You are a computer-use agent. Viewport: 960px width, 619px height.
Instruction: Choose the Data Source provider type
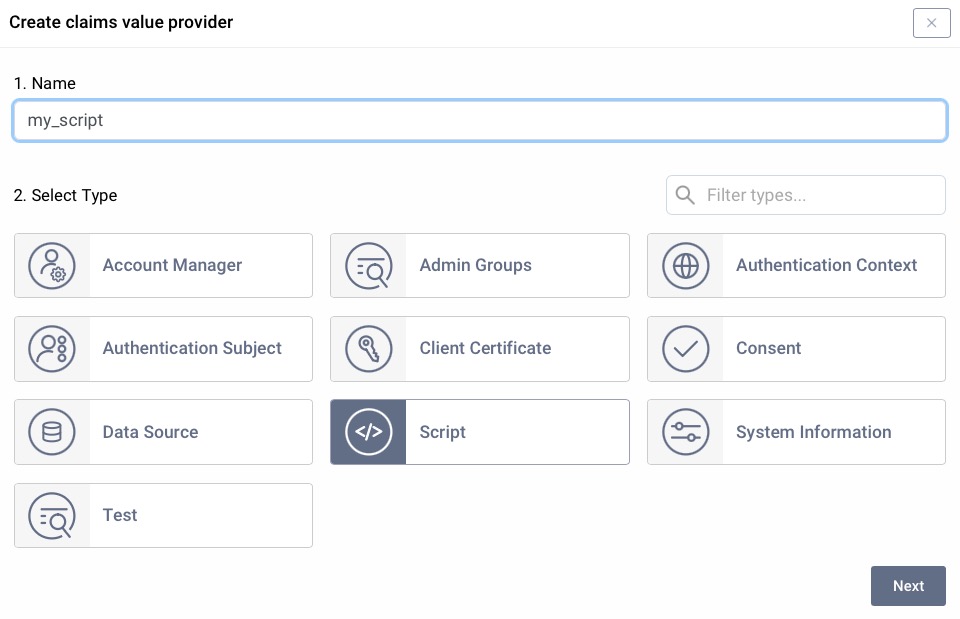pos(163,432)
